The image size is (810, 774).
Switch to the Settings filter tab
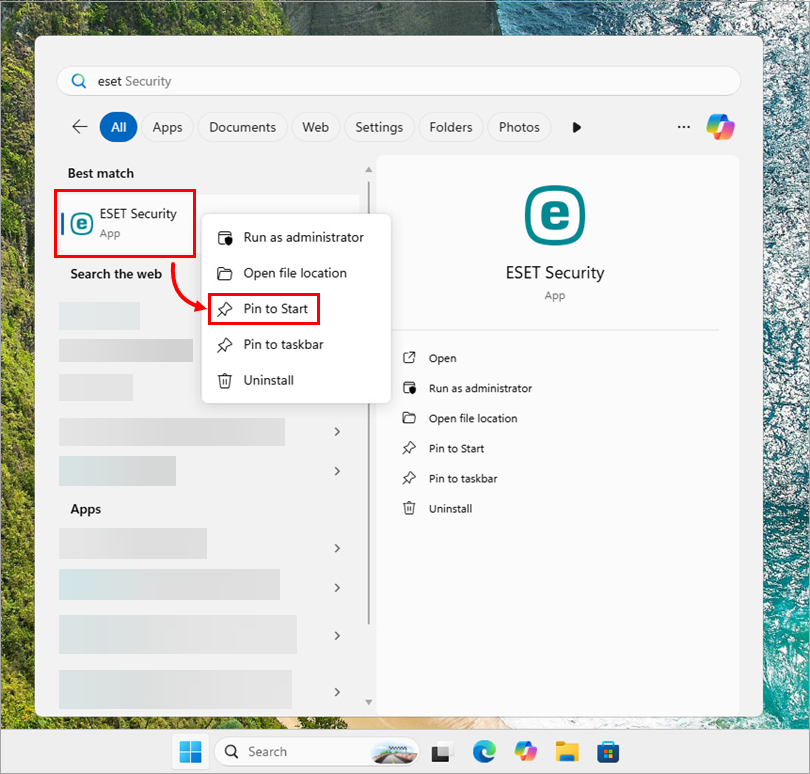[379, 127]
